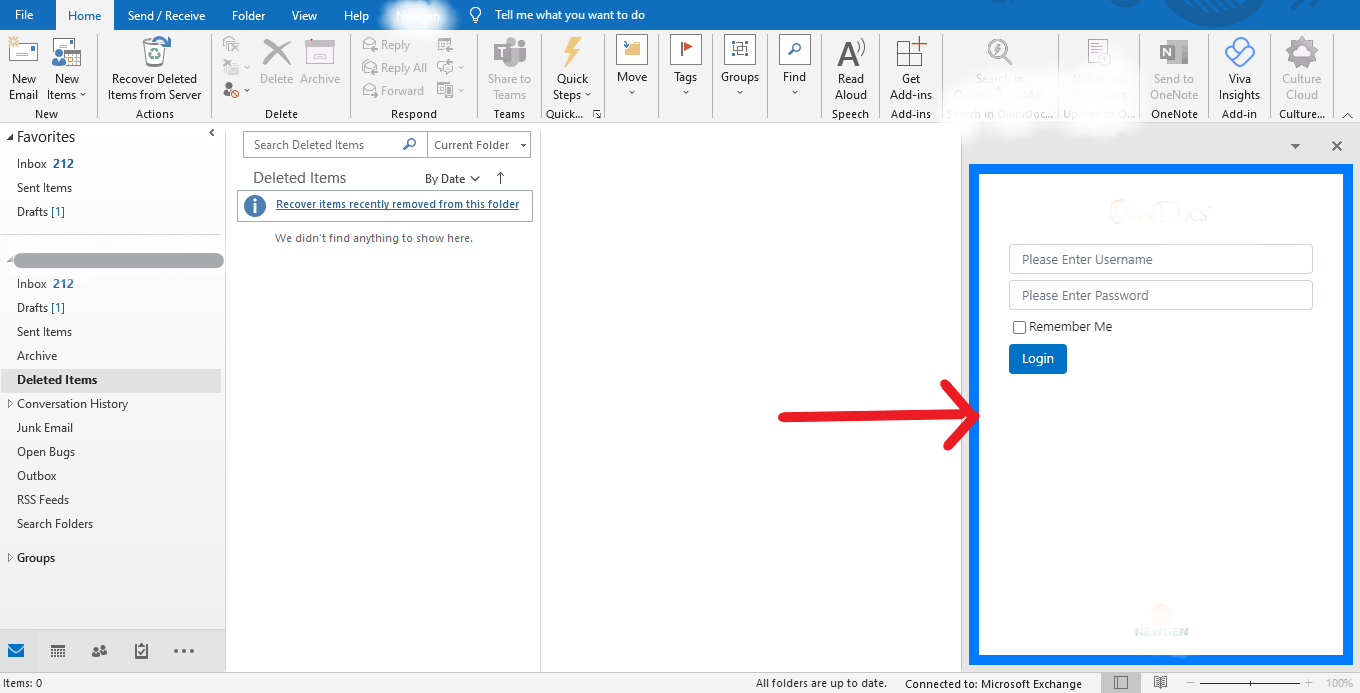Switch to the Help tab

tap(356, 15)
